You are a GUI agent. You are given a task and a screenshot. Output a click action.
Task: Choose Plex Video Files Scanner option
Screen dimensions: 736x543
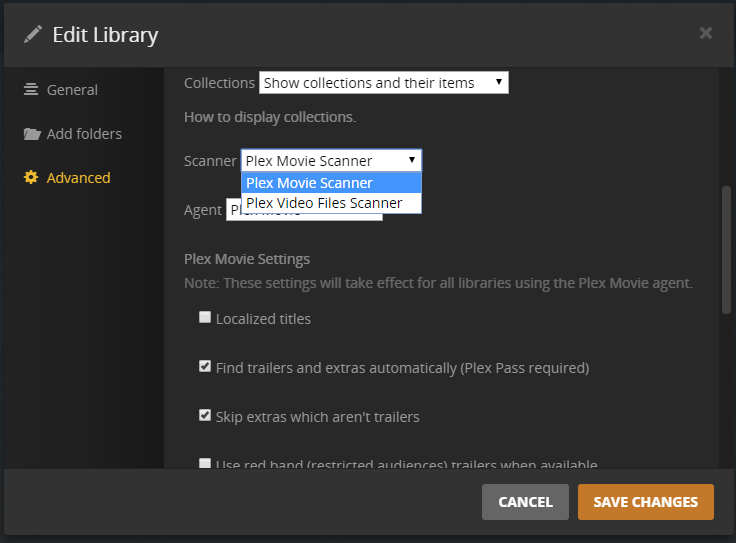331,203
